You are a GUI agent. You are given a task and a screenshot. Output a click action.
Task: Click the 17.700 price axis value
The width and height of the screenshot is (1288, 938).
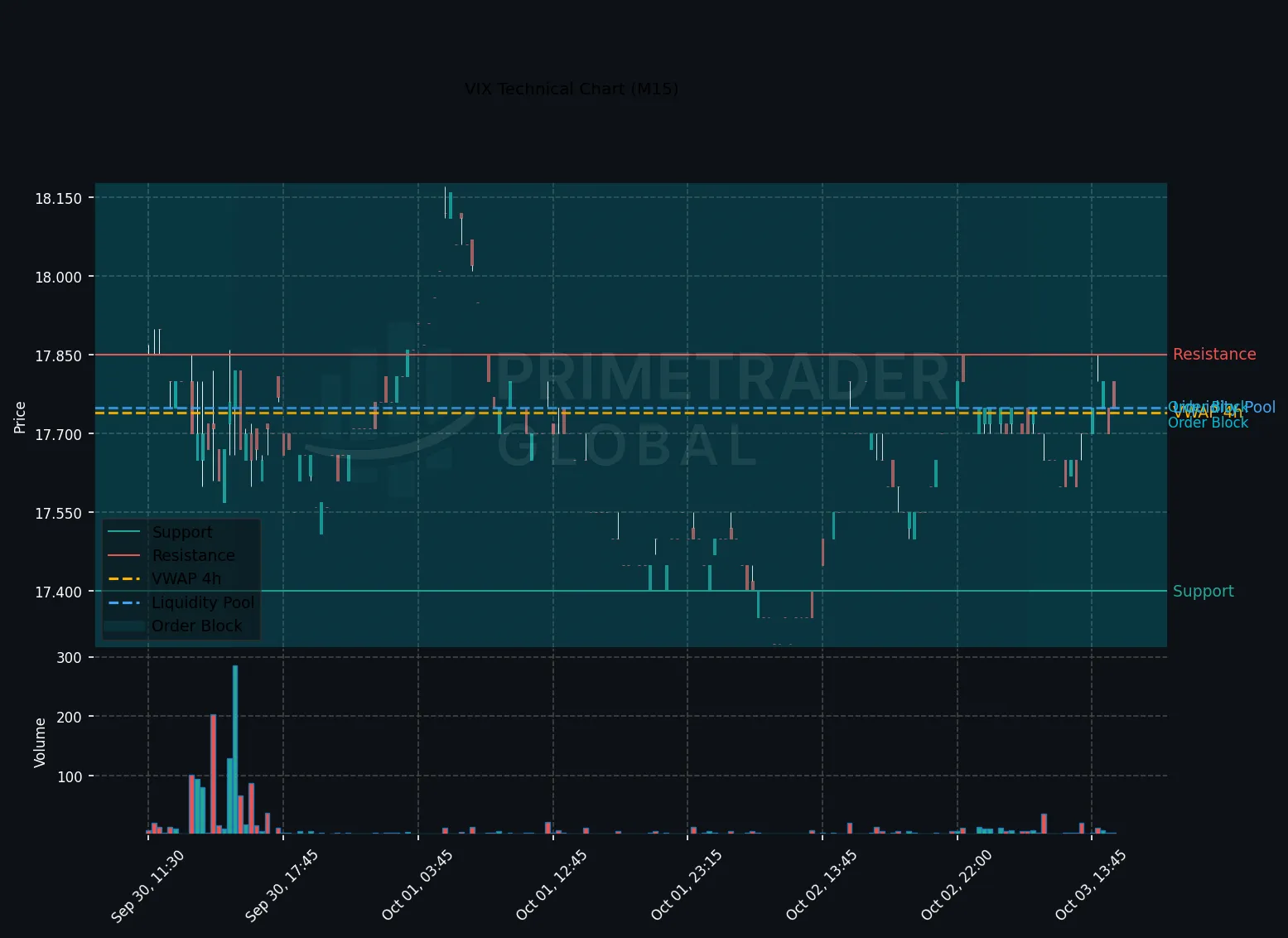(x=58, y=434)
